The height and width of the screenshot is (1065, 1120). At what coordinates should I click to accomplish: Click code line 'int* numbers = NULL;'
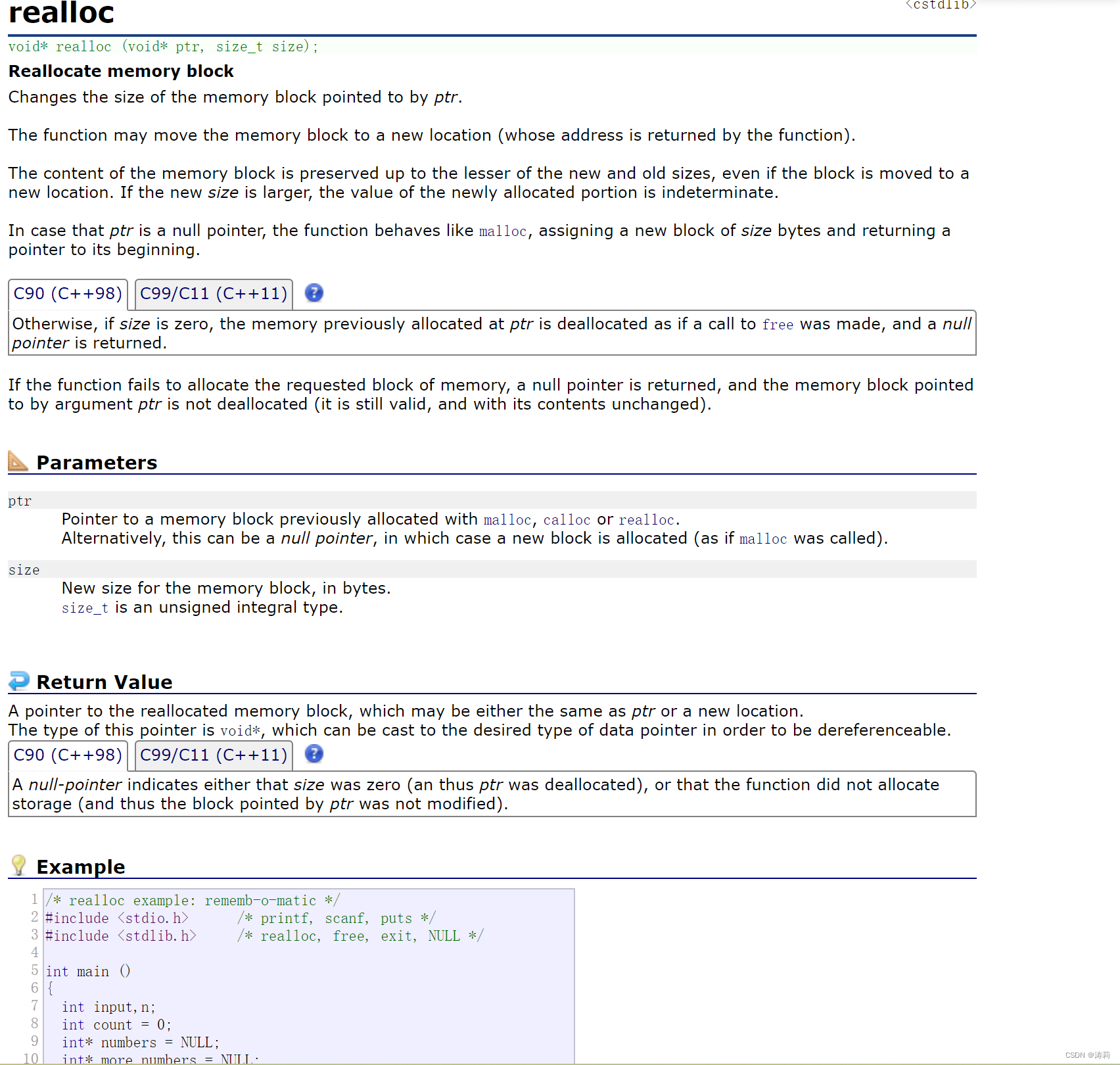tap(141, 1043)
